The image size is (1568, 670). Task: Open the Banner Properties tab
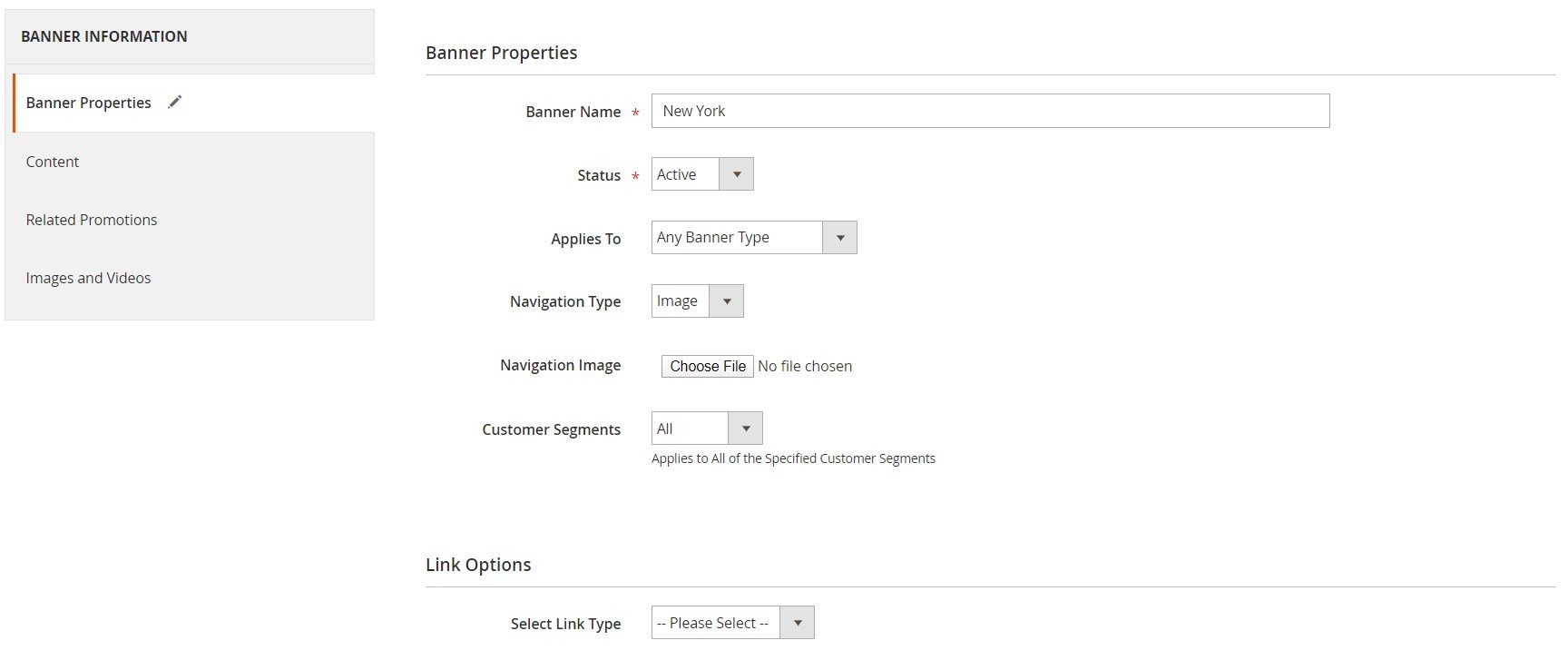point(194,103)
